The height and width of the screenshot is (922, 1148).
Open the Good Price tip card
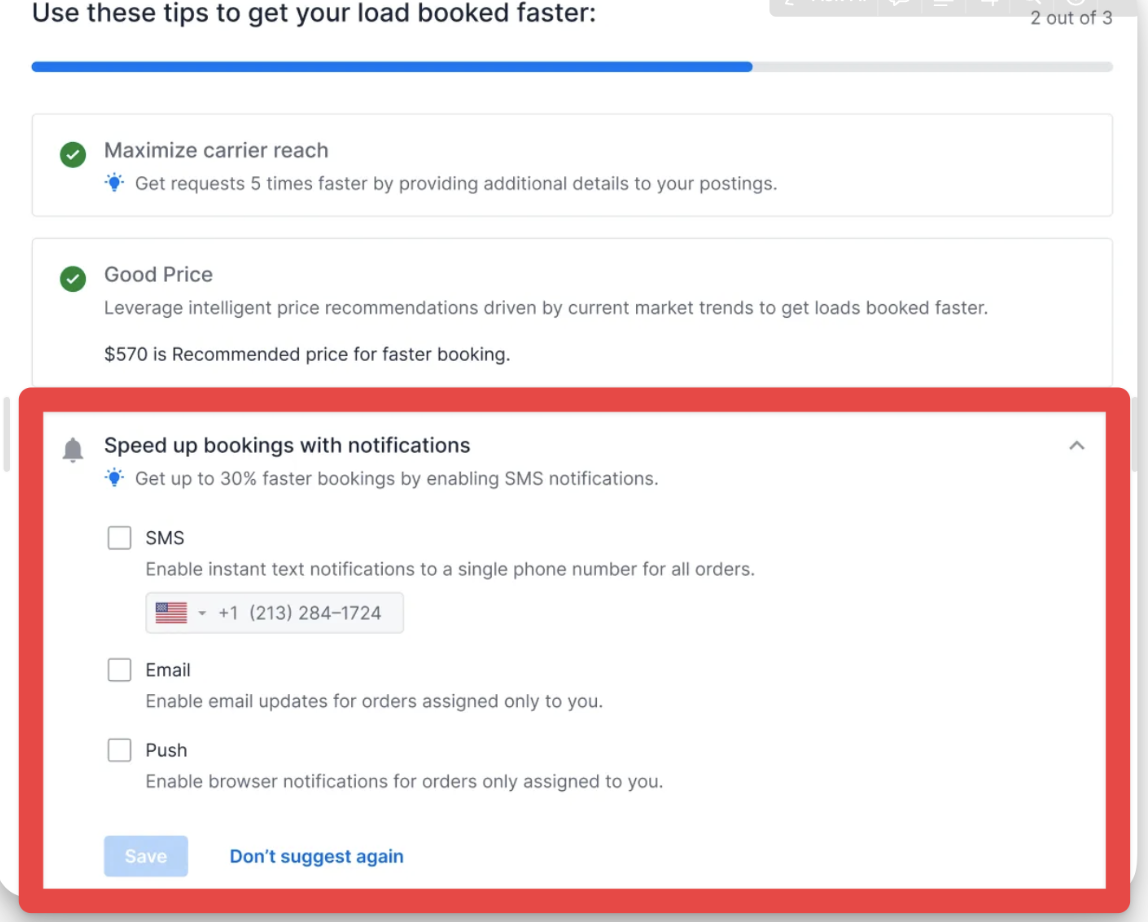pos(572,313)
